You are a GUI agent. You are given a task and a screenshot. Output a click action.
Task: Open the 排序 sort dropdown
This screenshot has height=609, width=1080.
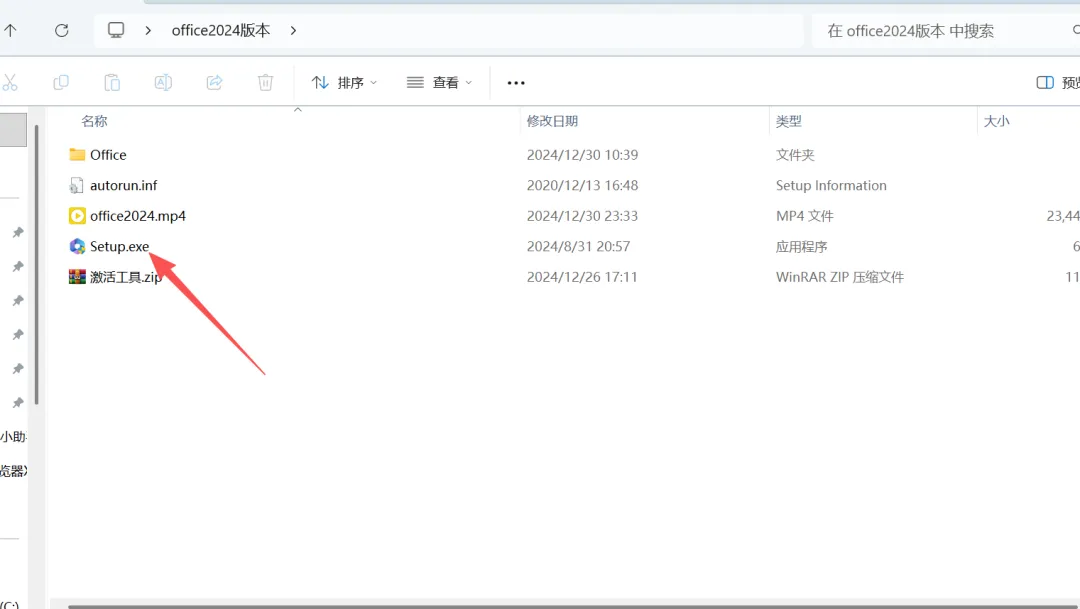click(x=344, y=83)
